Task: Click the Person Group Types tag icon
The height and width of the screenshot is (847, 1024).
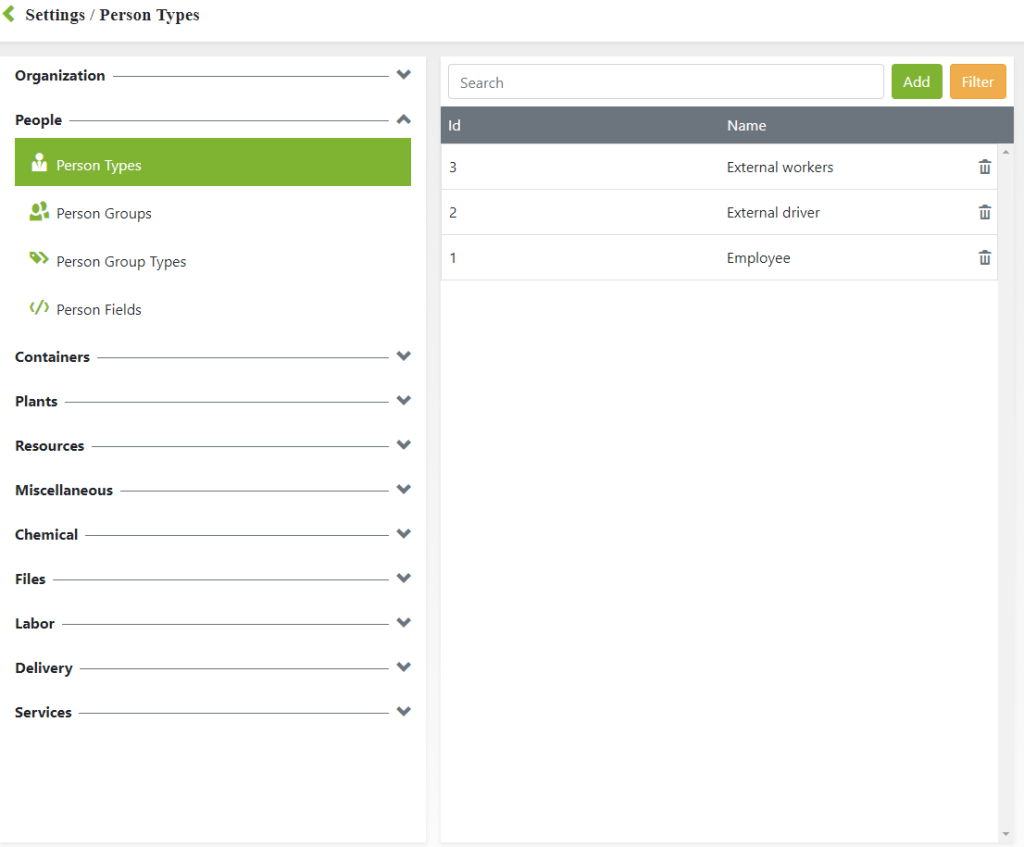Action: 39,260
